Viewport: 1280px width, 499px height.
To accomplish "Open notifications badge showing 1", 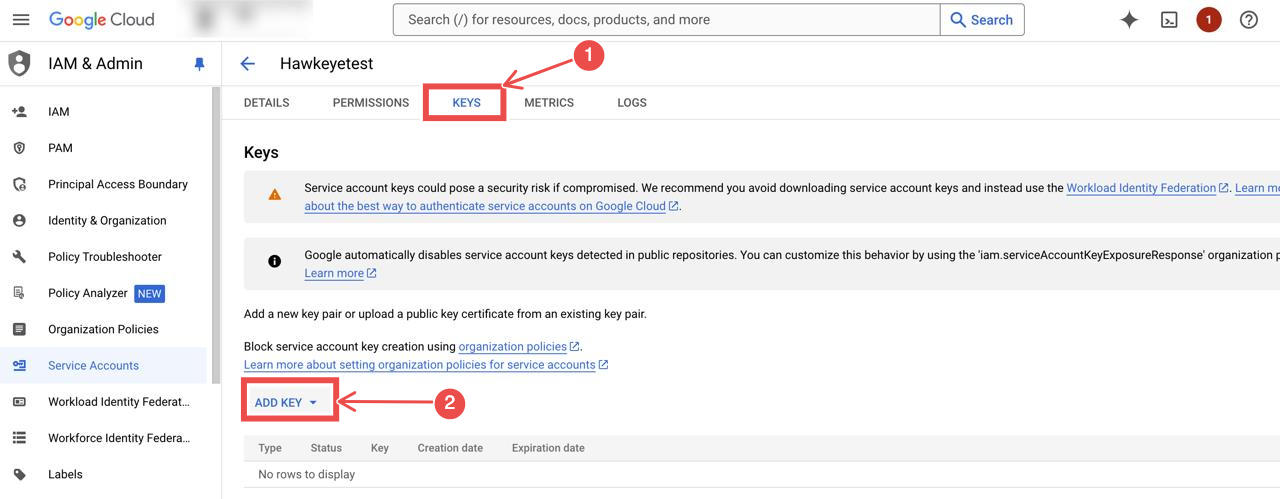I will tap(1209, 20).
